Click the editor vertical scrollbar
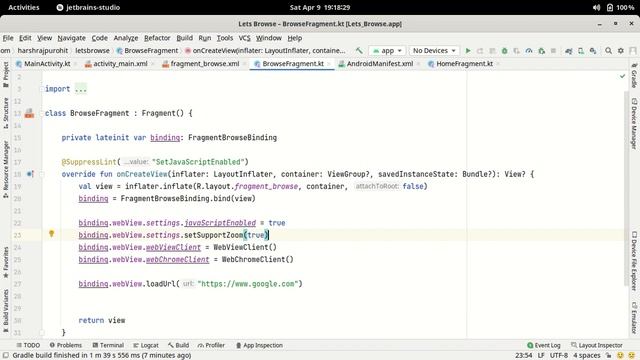640x360 pixels. (627, 188)
